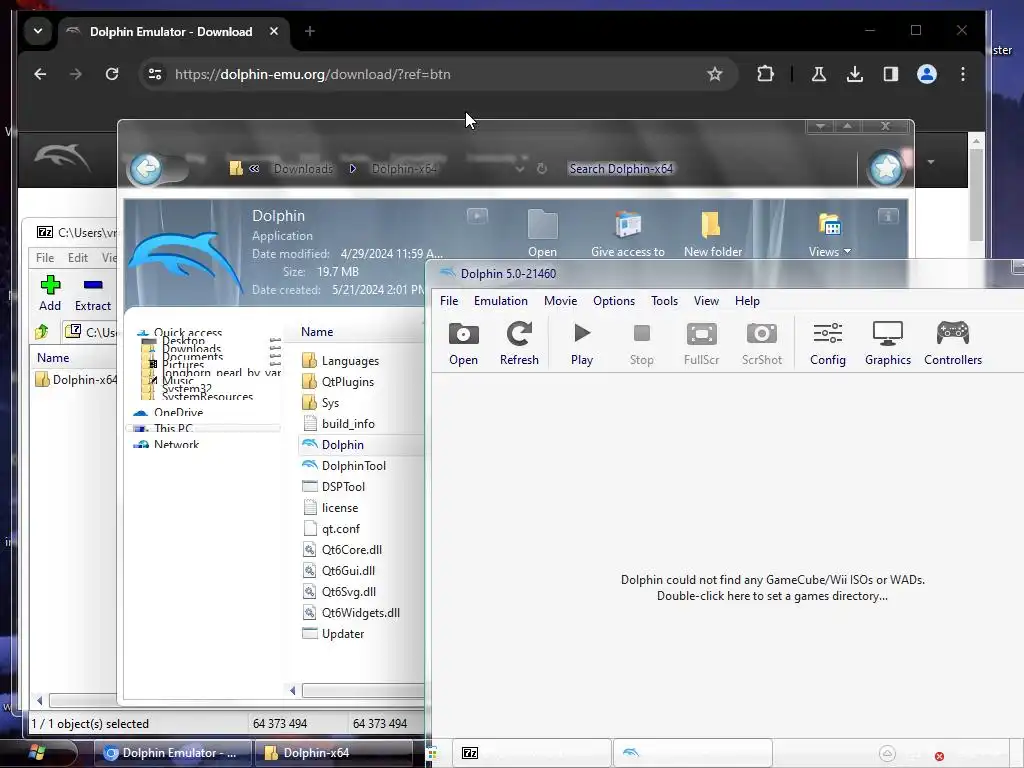Open the Options menu in Dolphin
The height and width of the screenshot is (768, 1024).
coord(614,301)
